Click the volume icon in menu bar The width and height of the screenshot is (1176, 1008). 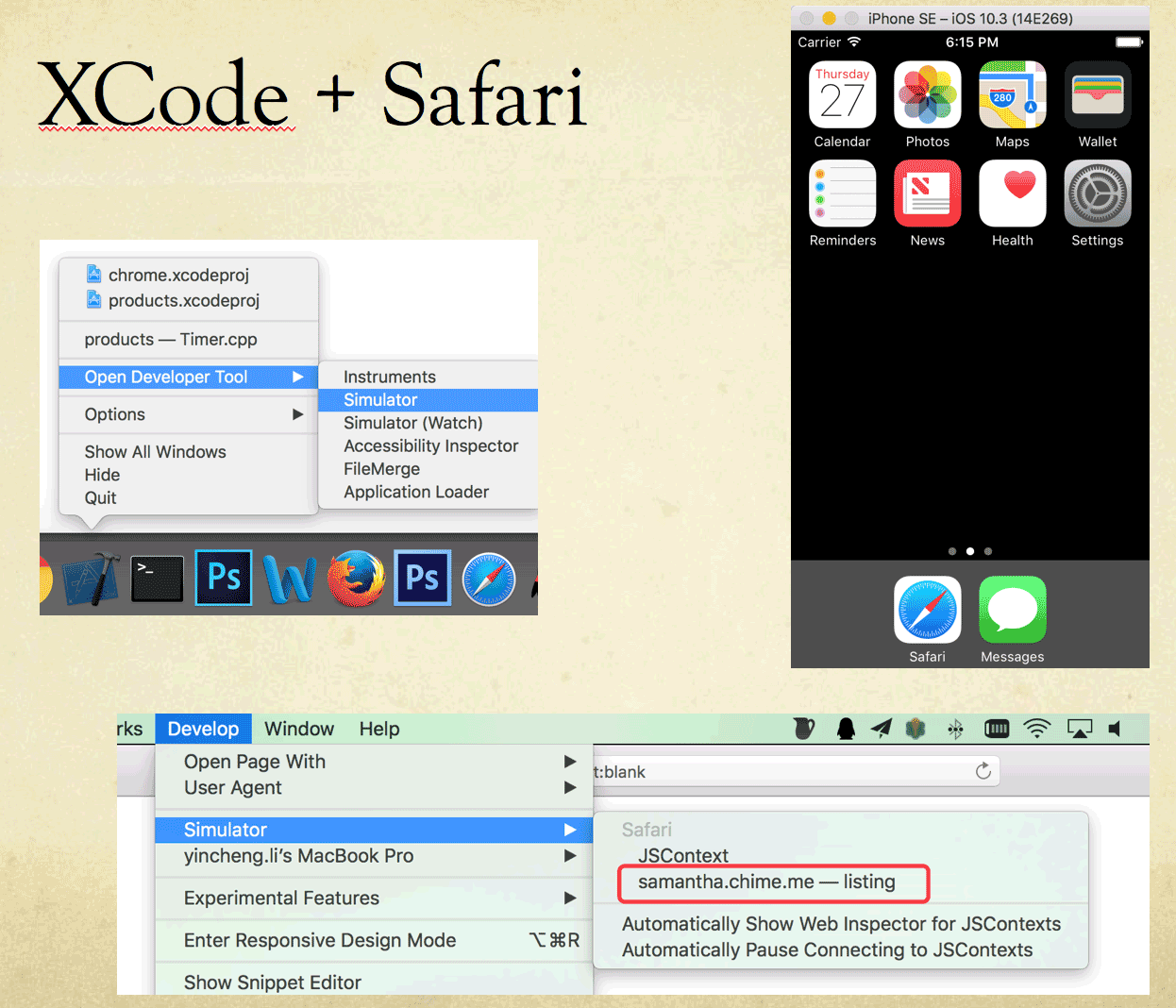[1116, 729]
